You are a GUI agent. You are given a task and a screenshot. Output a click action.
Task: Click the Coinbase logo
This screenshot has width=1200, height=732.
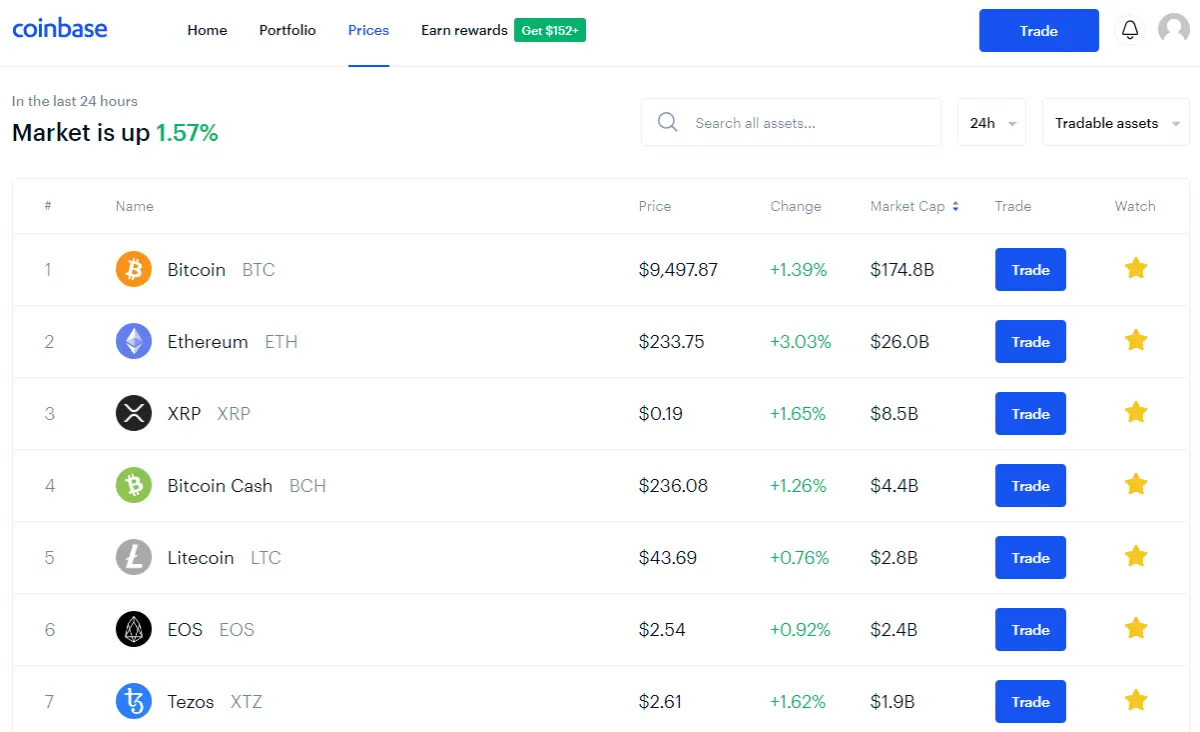pos(60,29)
